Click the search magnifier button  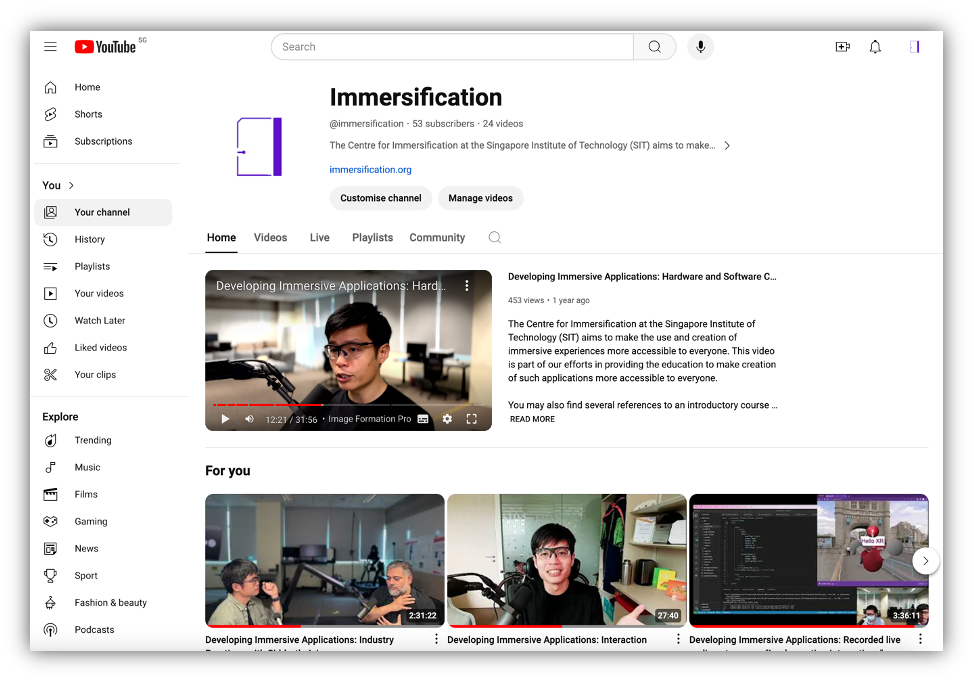tap(655, 47)
